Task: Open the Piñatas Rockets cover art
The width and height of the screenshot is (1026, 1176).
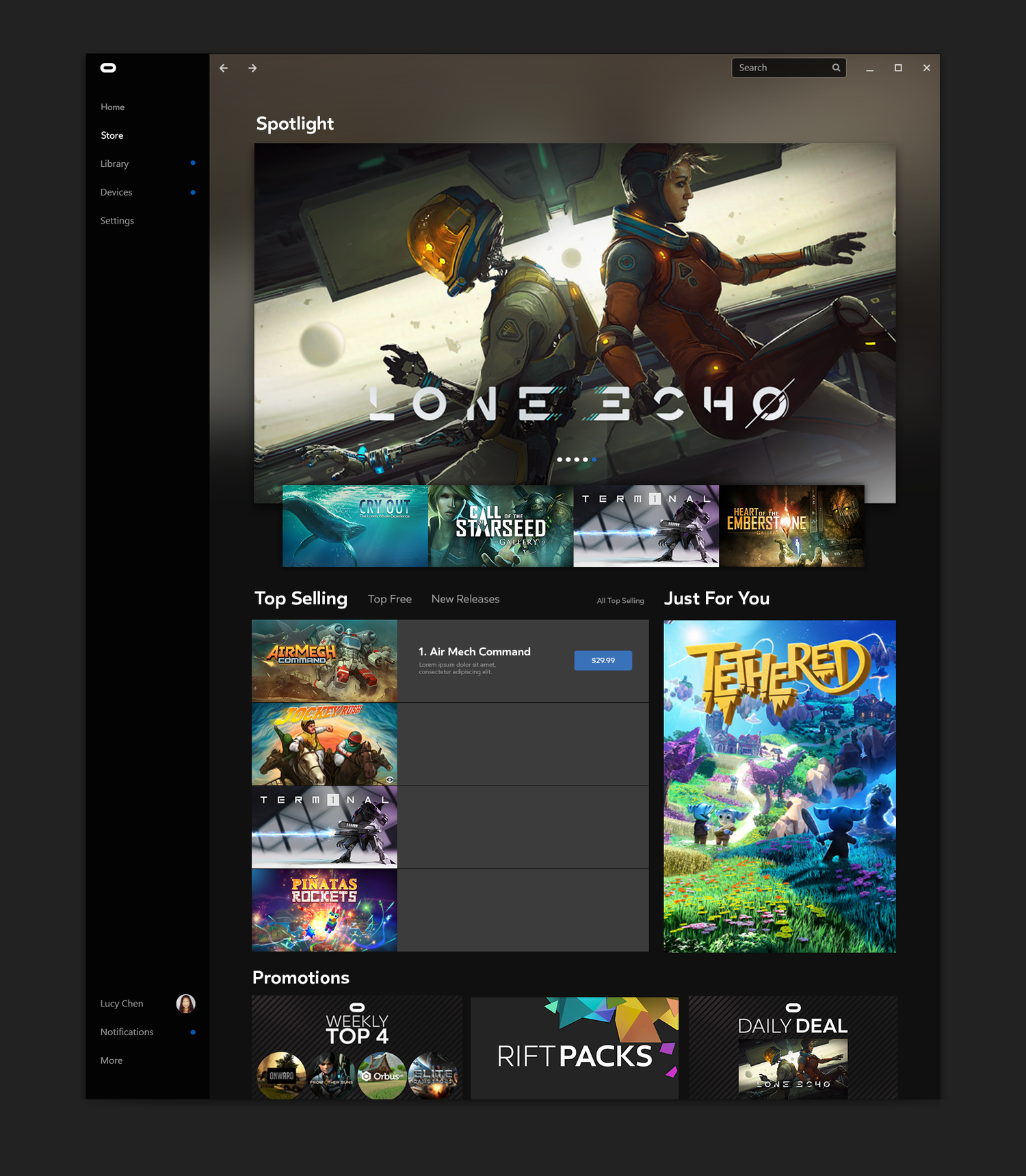Action: tap(324, 910)
